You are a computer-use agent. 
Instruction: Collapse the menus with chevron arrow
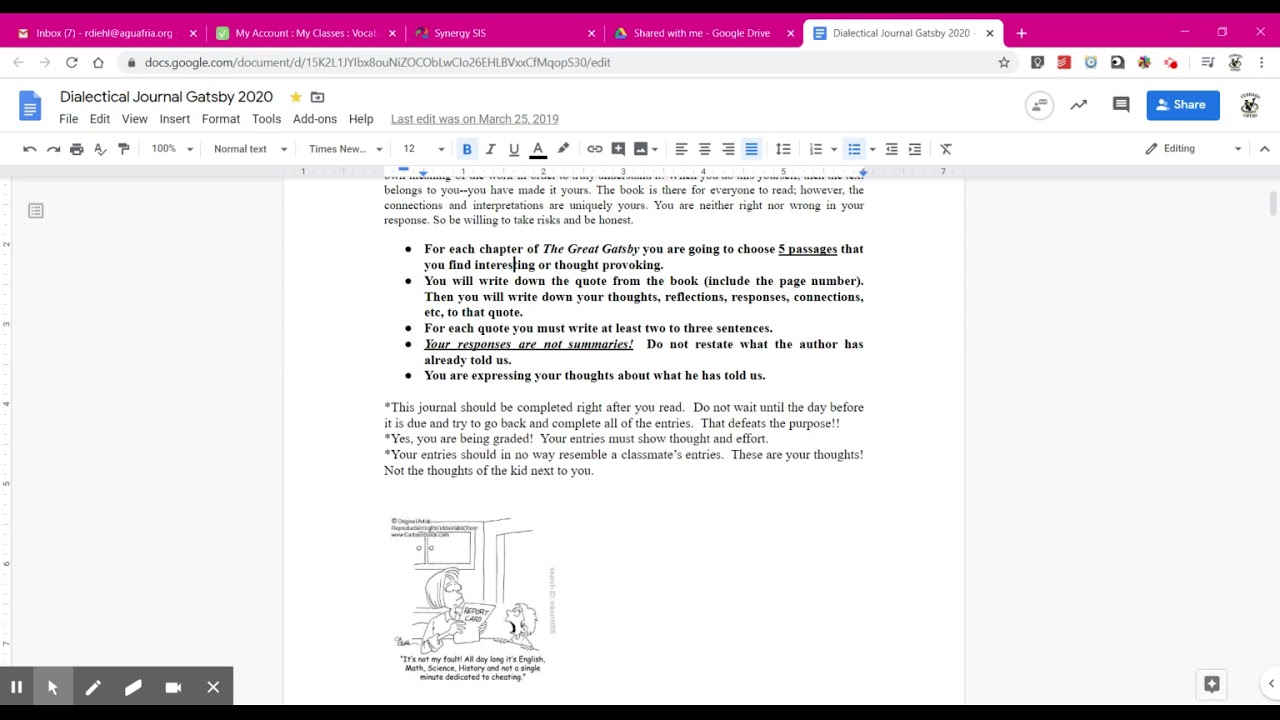tap(1264, 149)
